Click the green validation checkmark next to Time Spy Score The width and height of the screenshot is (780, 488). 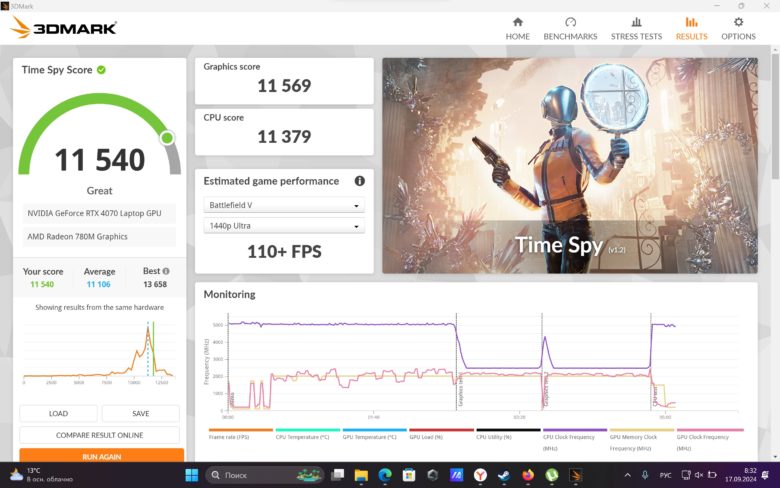(101, 70)
